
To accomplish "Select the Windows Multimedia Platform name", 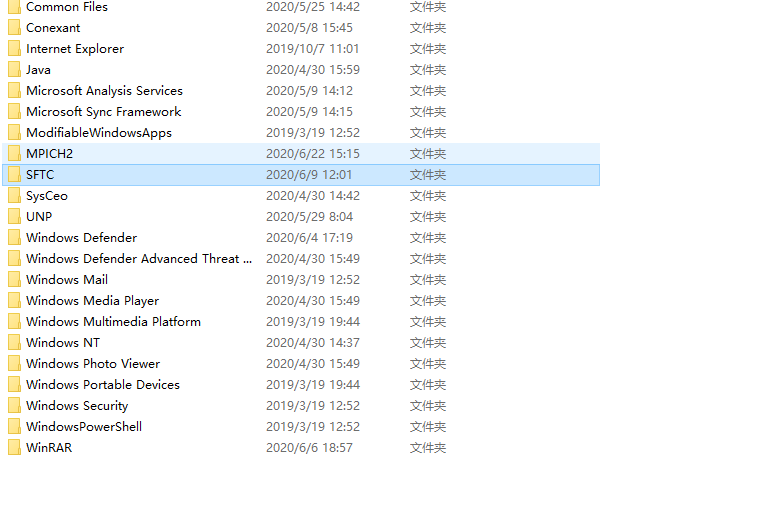I will [114, 321].
